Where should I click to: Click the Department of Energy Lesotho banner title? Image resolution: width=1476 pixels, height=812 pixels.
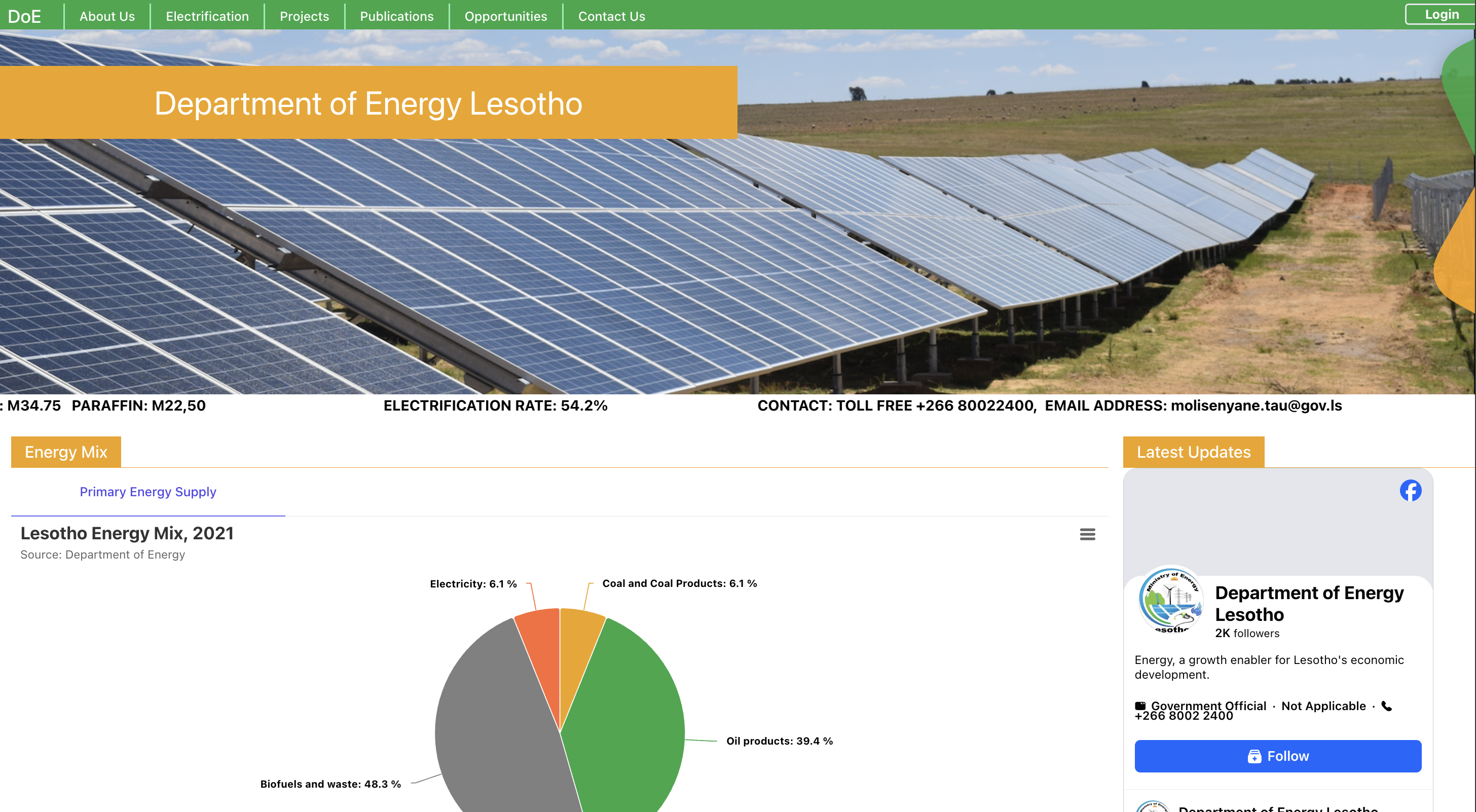[368, 104]
